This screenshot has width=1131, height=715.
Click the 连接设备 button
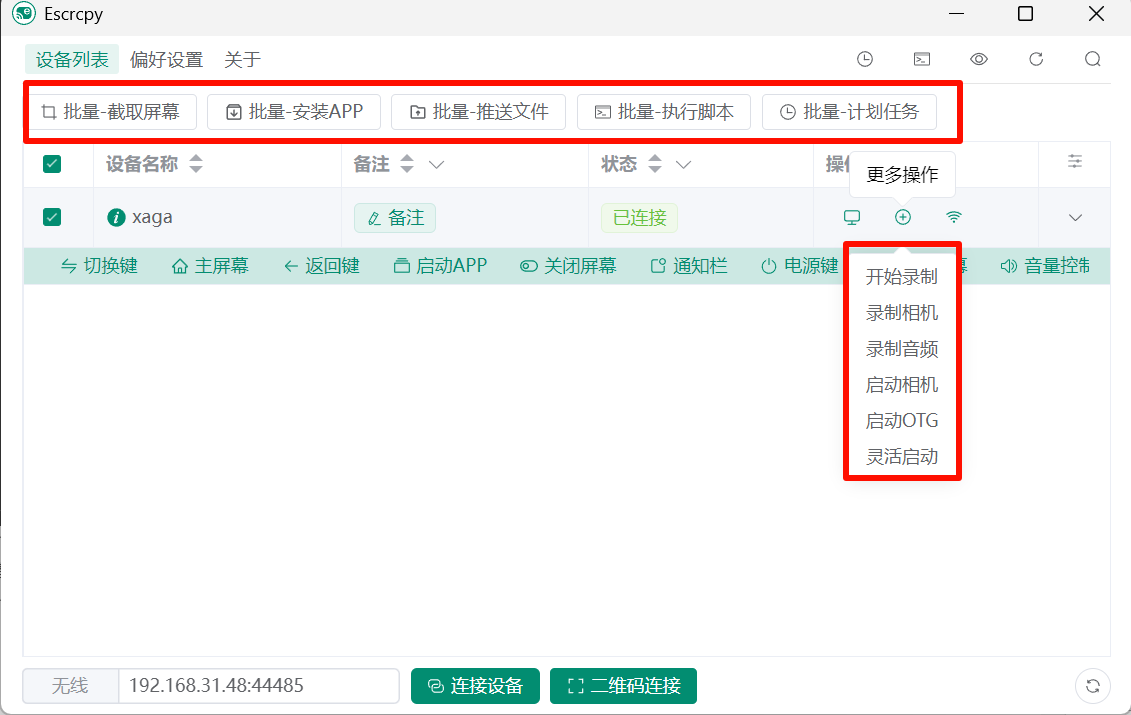(x=475, y=686)
